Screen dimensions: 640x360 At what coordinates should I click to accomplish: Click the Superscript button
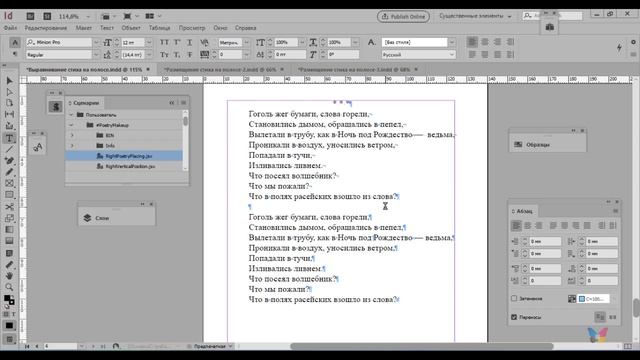177,42
